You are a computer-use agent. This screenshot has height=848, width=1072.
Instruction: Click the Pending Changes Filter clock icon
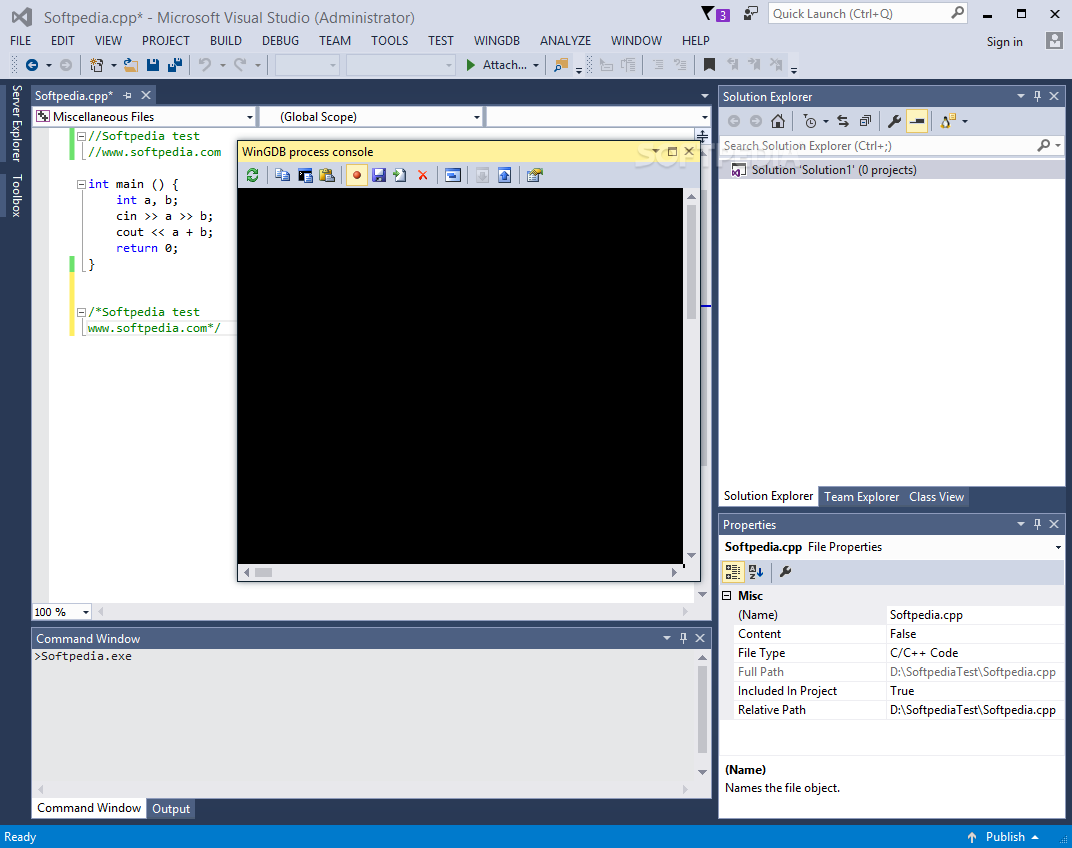[x=809, y=122]
